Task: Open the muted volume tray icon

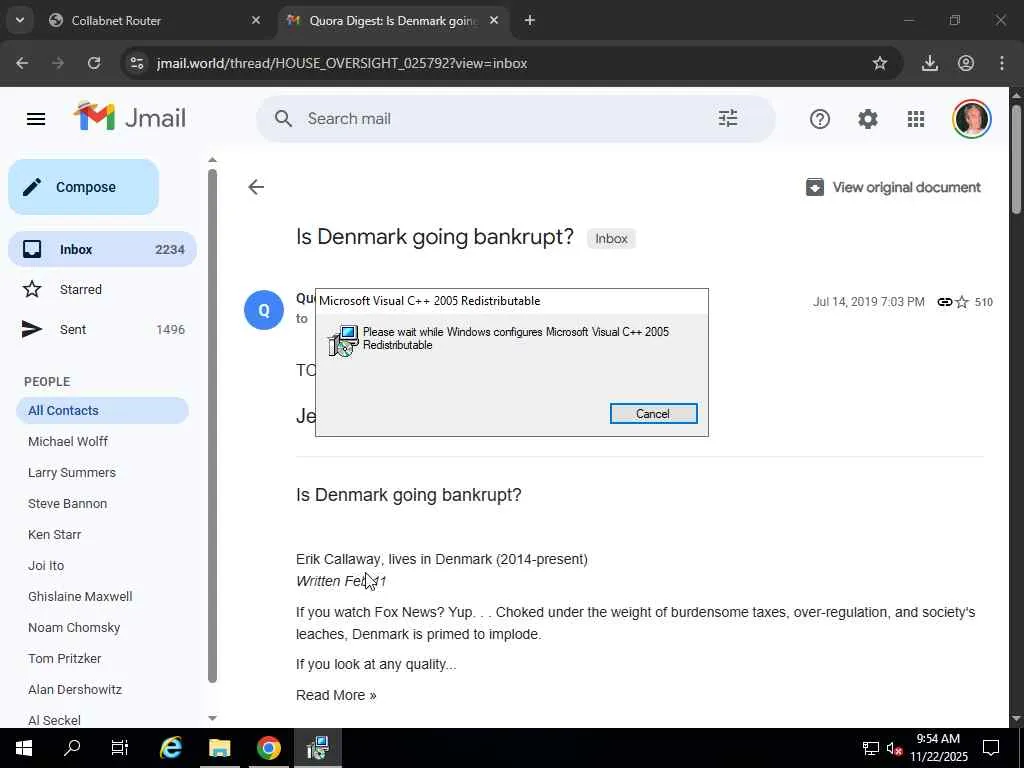Action: point(894,748)
